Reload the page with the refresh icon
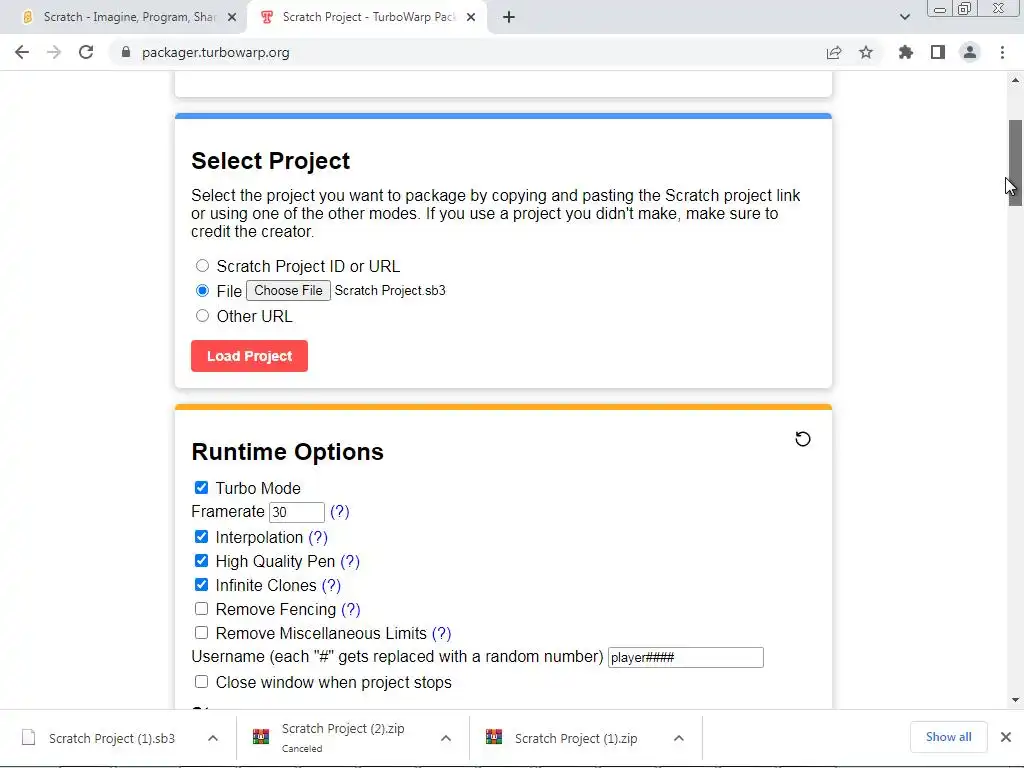This screenshot has height=768, width=1024. tap(86, 52)
